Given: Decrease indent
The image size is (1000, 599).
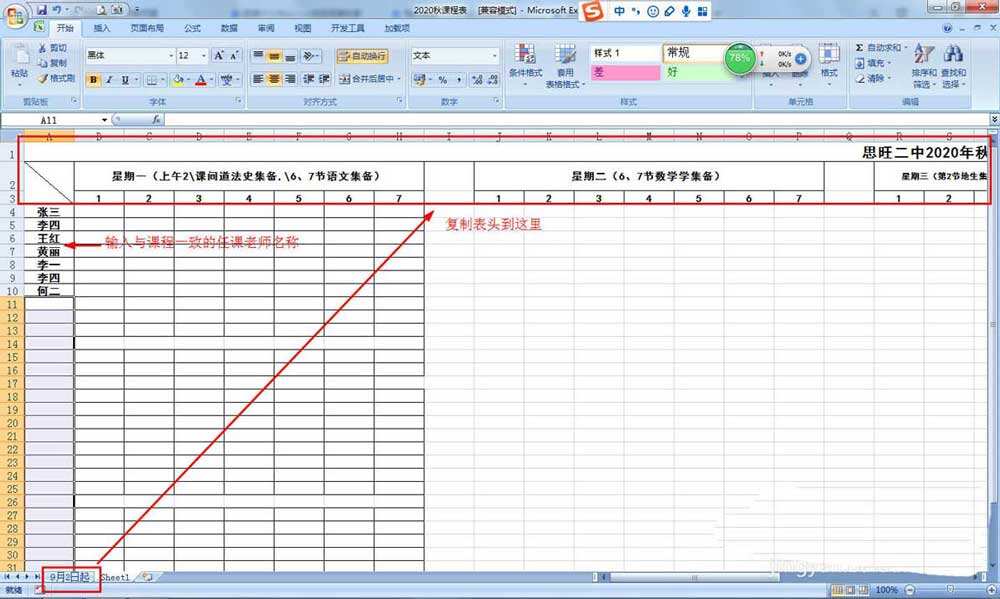Looking at the screenshot, I should [309, 79].
